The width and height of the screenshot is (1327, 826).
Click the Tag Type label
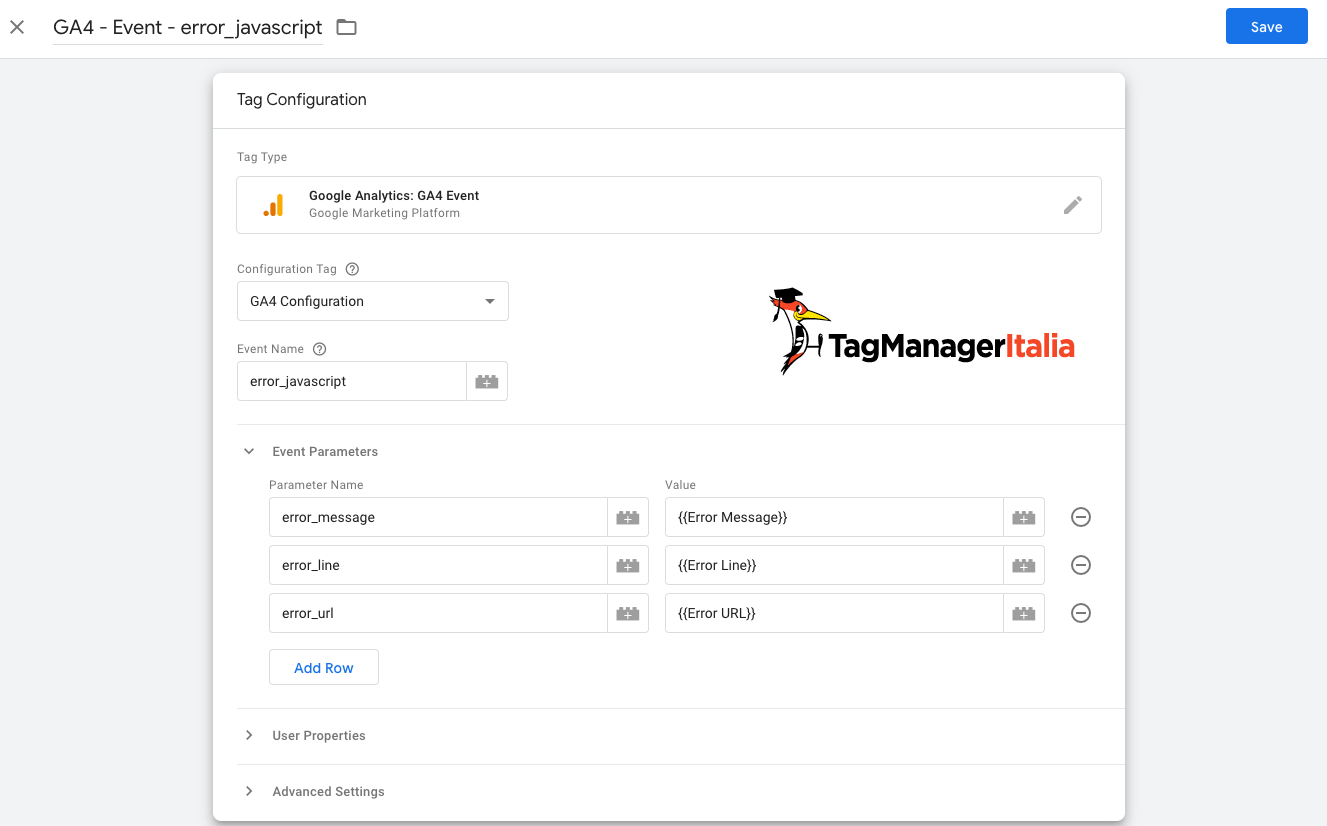262,157
